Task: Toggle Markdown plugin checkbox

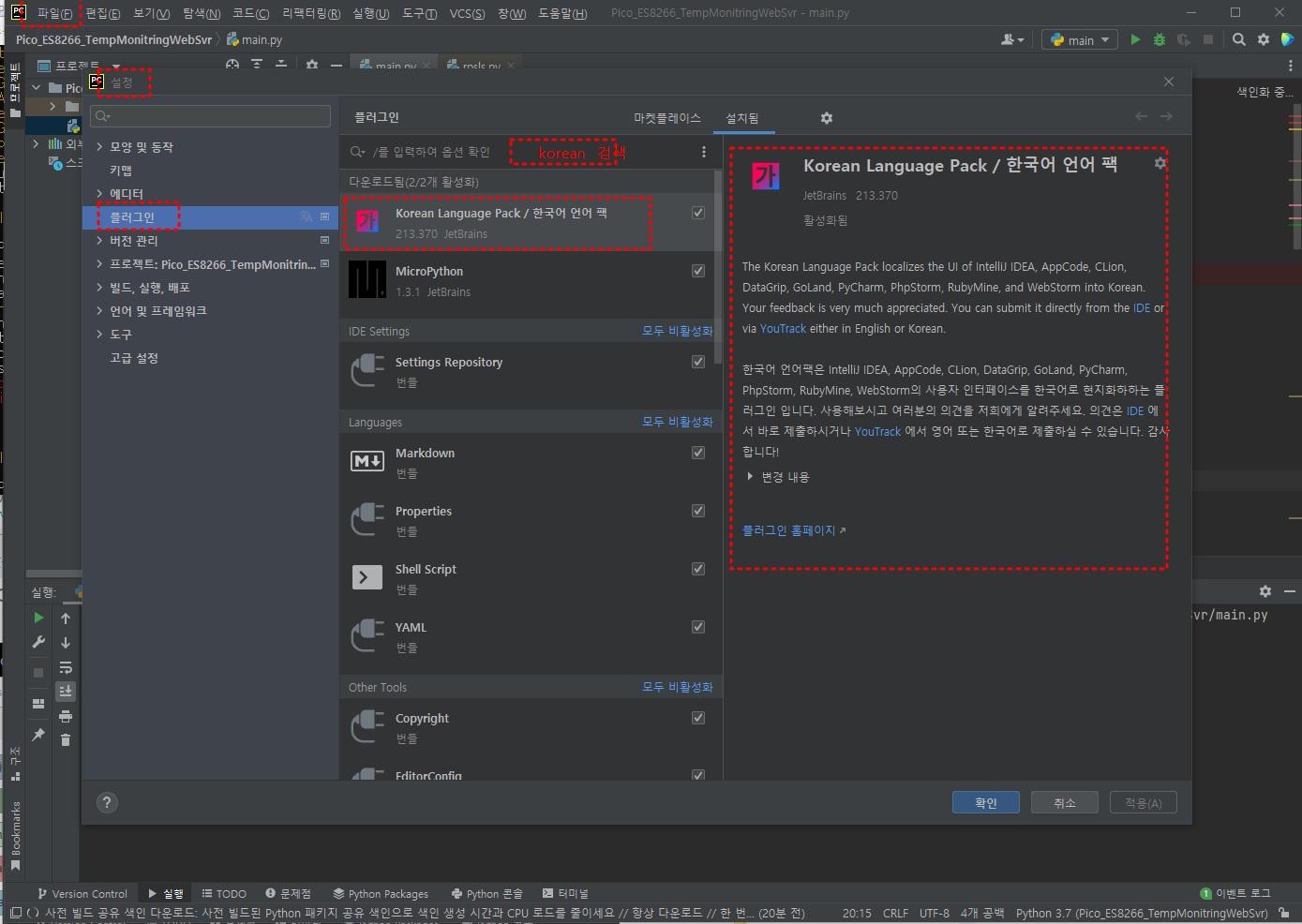Action: (698, 453)
